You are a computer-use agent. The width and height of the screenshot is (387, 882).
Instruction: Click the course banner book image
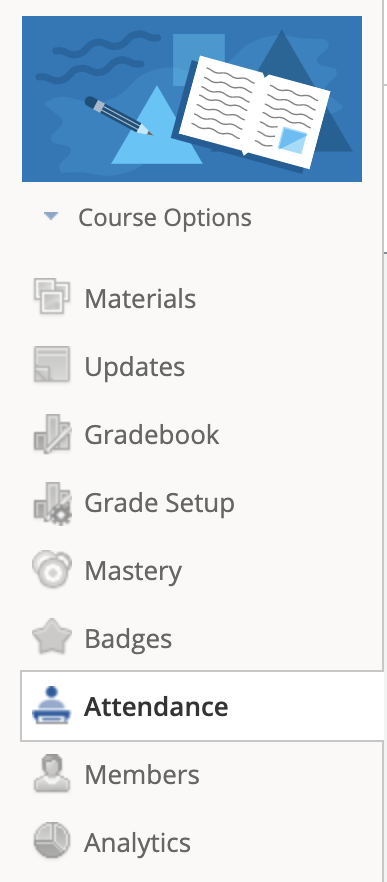192,99
